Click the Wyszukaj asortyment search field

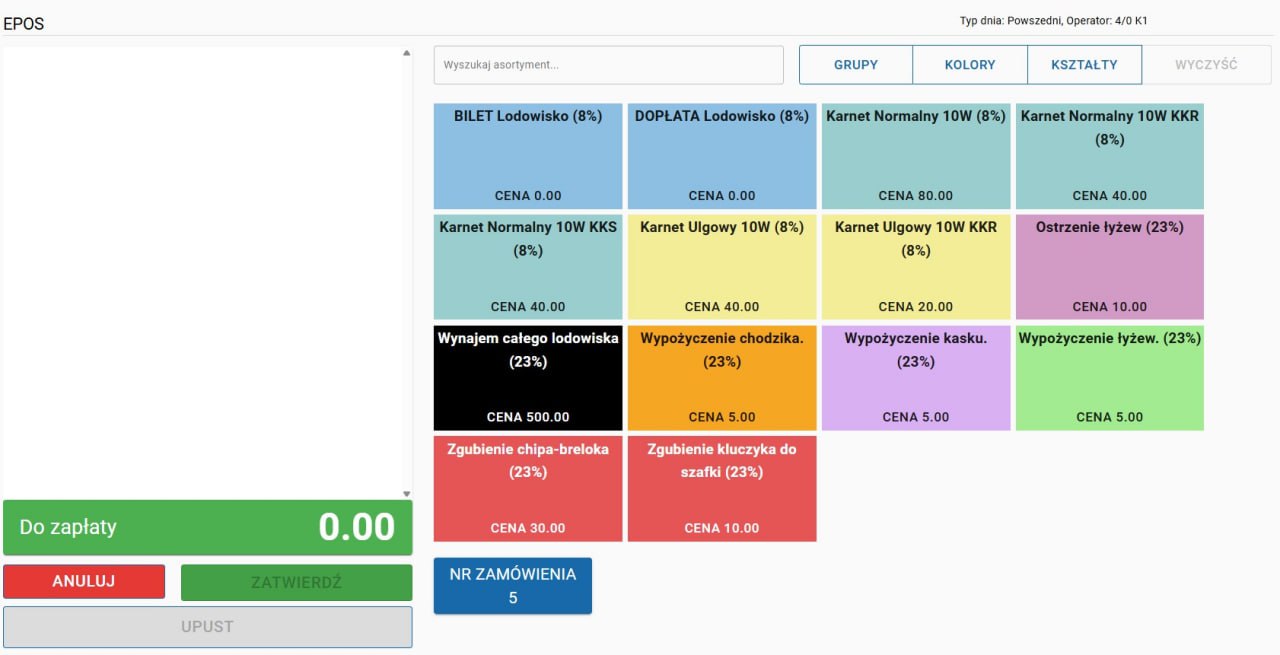608,64
